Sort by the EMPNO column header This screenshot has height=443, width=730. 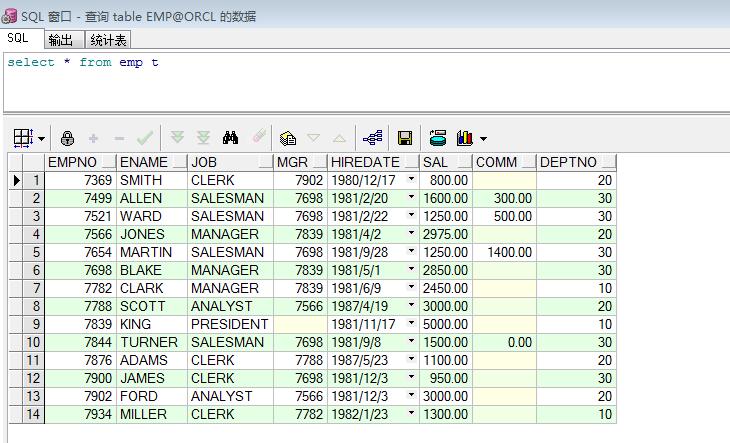coord(80,162)
